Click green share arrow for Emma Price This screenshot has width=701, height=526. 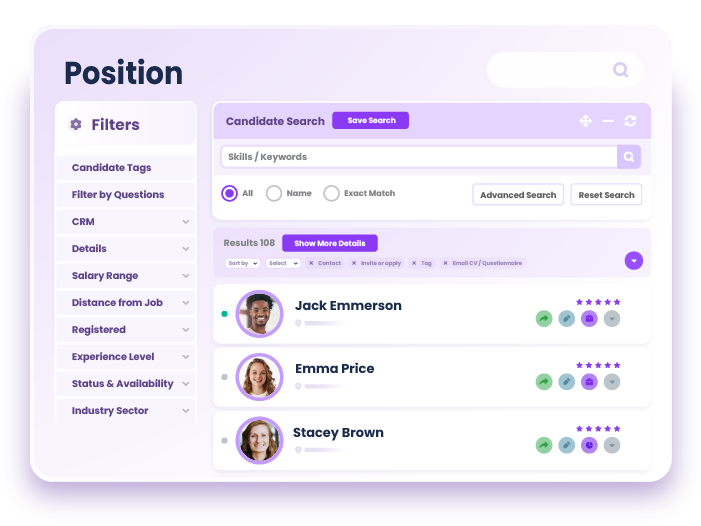pos(544,382)
